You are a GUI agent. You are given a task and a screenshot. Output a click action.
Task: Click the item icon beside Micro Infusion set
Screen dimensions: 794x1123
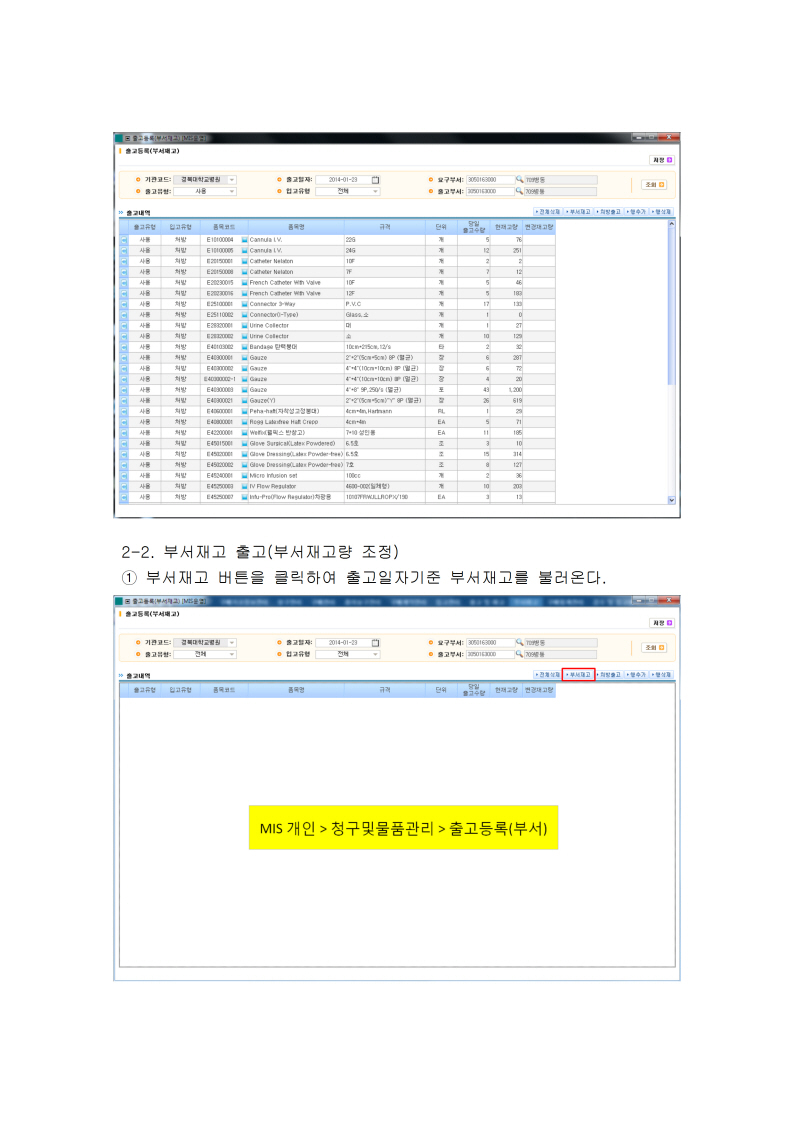(x=244, y=476)
